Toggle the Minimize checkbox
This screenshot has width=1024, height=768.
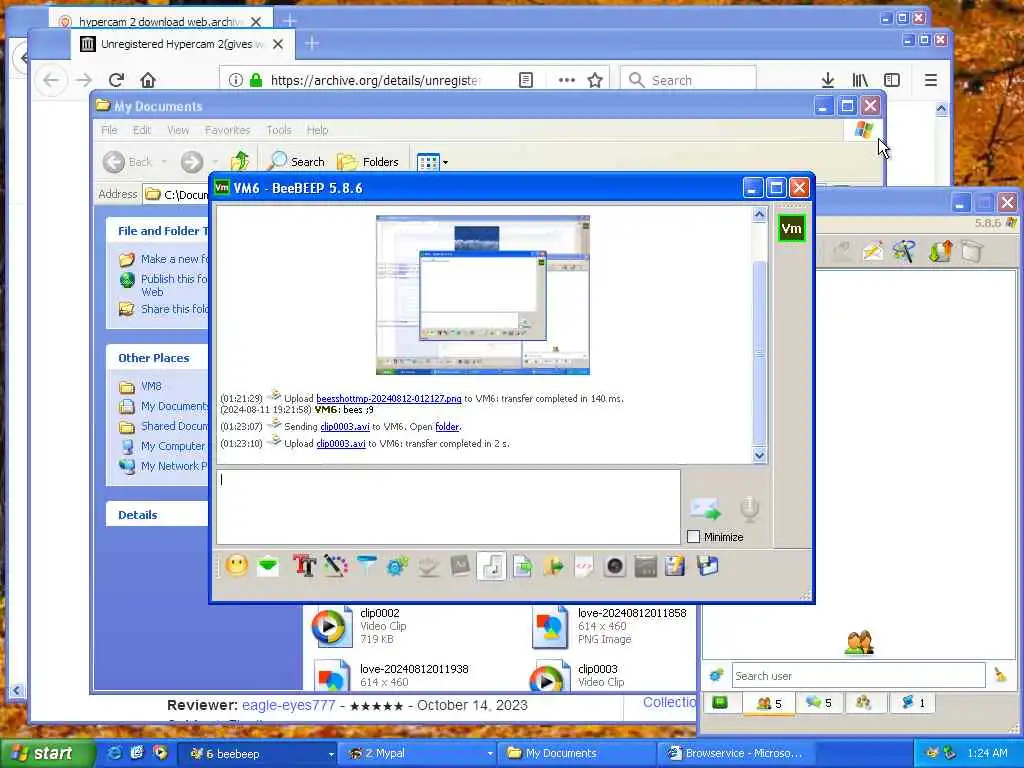[x=694, y=537]
